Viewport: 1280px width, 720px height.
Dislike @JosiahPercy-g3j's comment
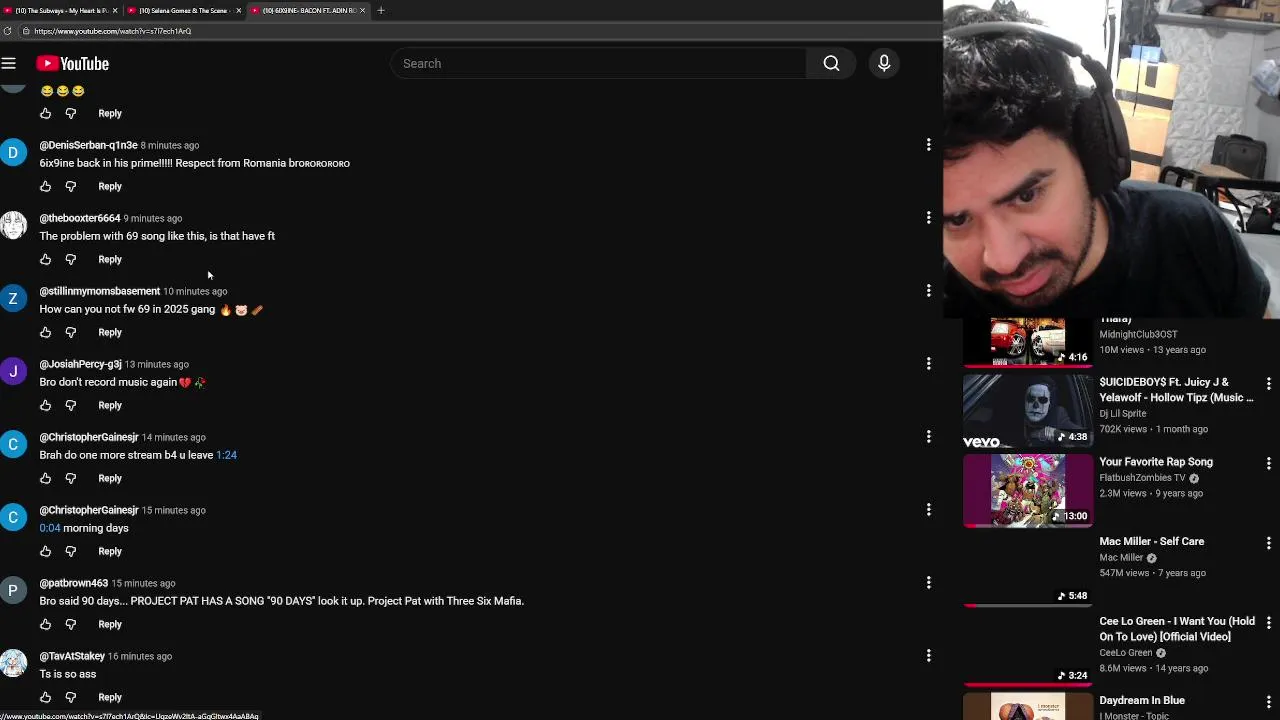pos(70,405)
